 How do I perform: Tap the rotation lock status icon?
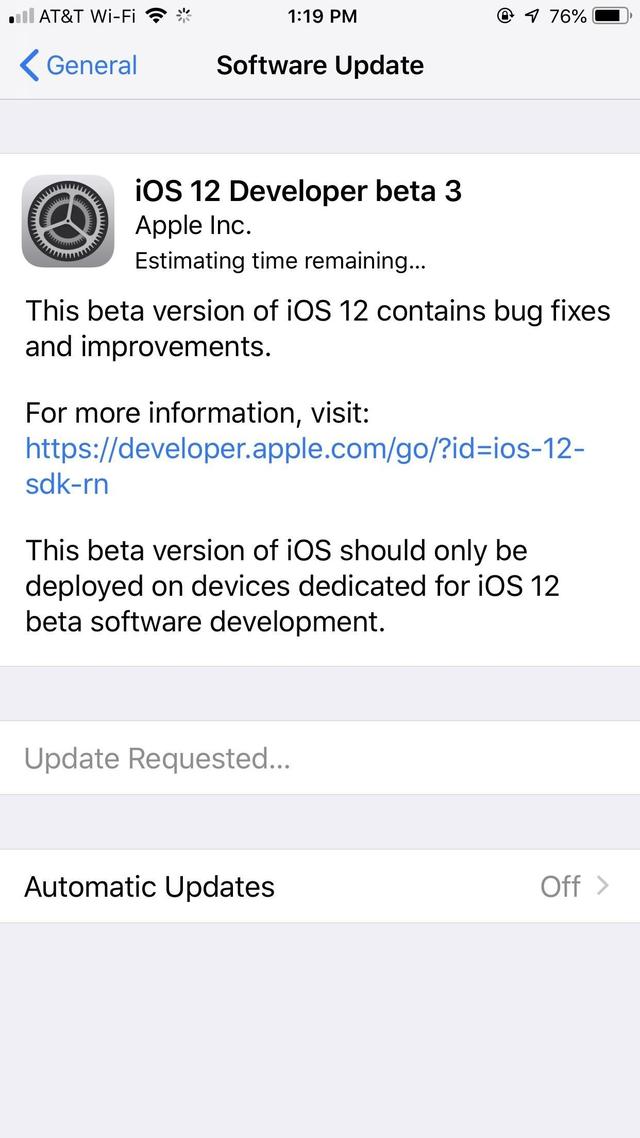coord(505,16)
